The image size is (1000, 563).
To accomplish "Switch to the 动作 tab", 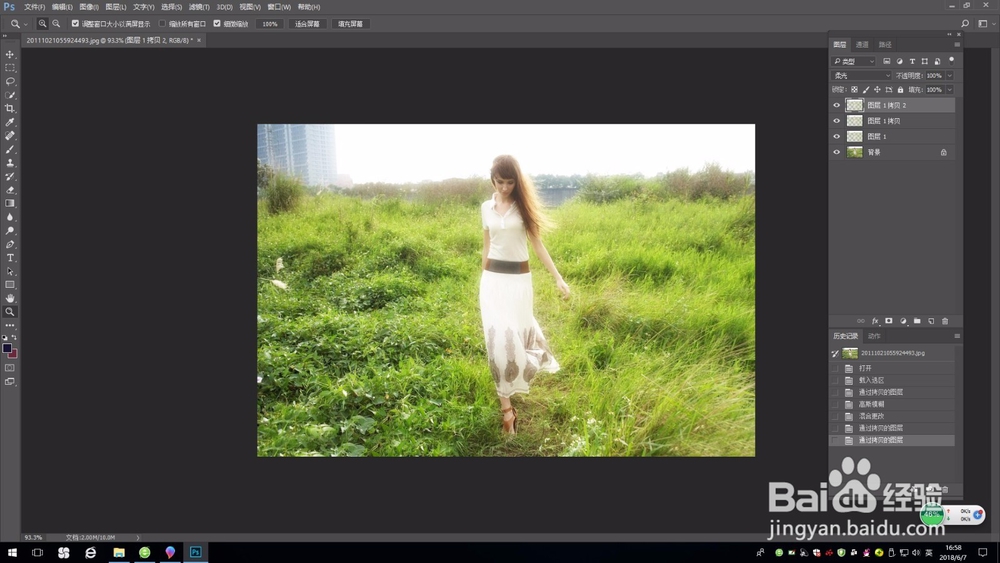I will click(x=874, y=336).
